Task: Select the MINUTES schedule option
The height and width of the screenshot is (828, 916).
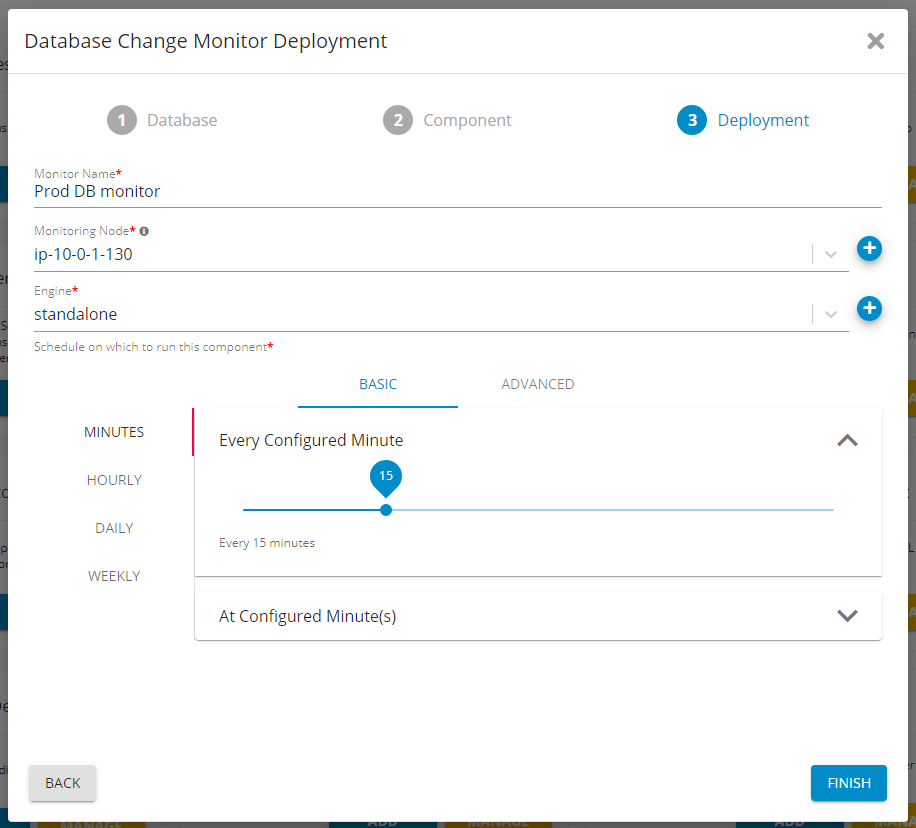Action: pos(114,432)
